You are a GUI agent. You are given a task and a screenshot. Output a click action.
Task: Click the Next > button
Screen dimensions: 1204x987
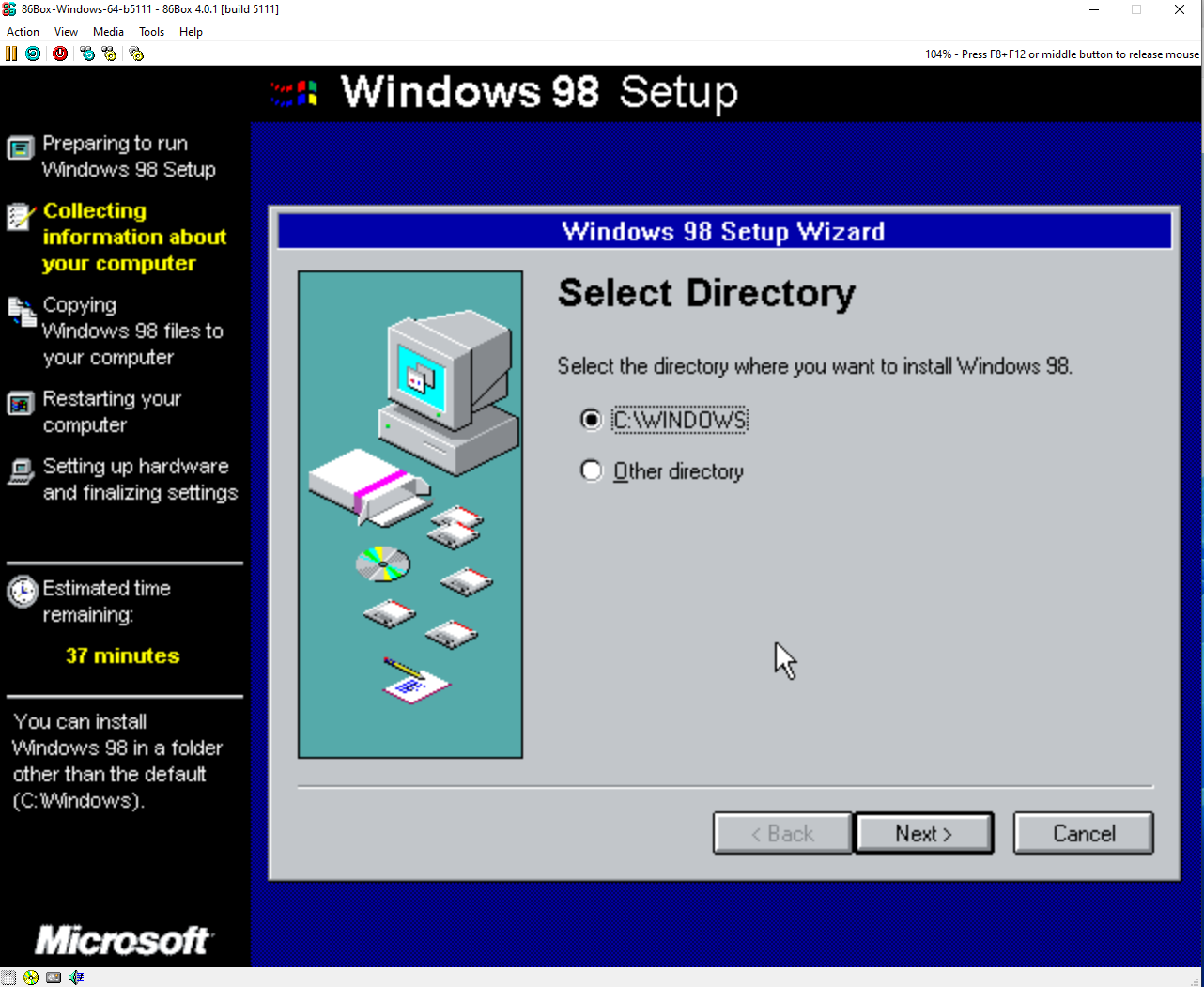[924, 833]
